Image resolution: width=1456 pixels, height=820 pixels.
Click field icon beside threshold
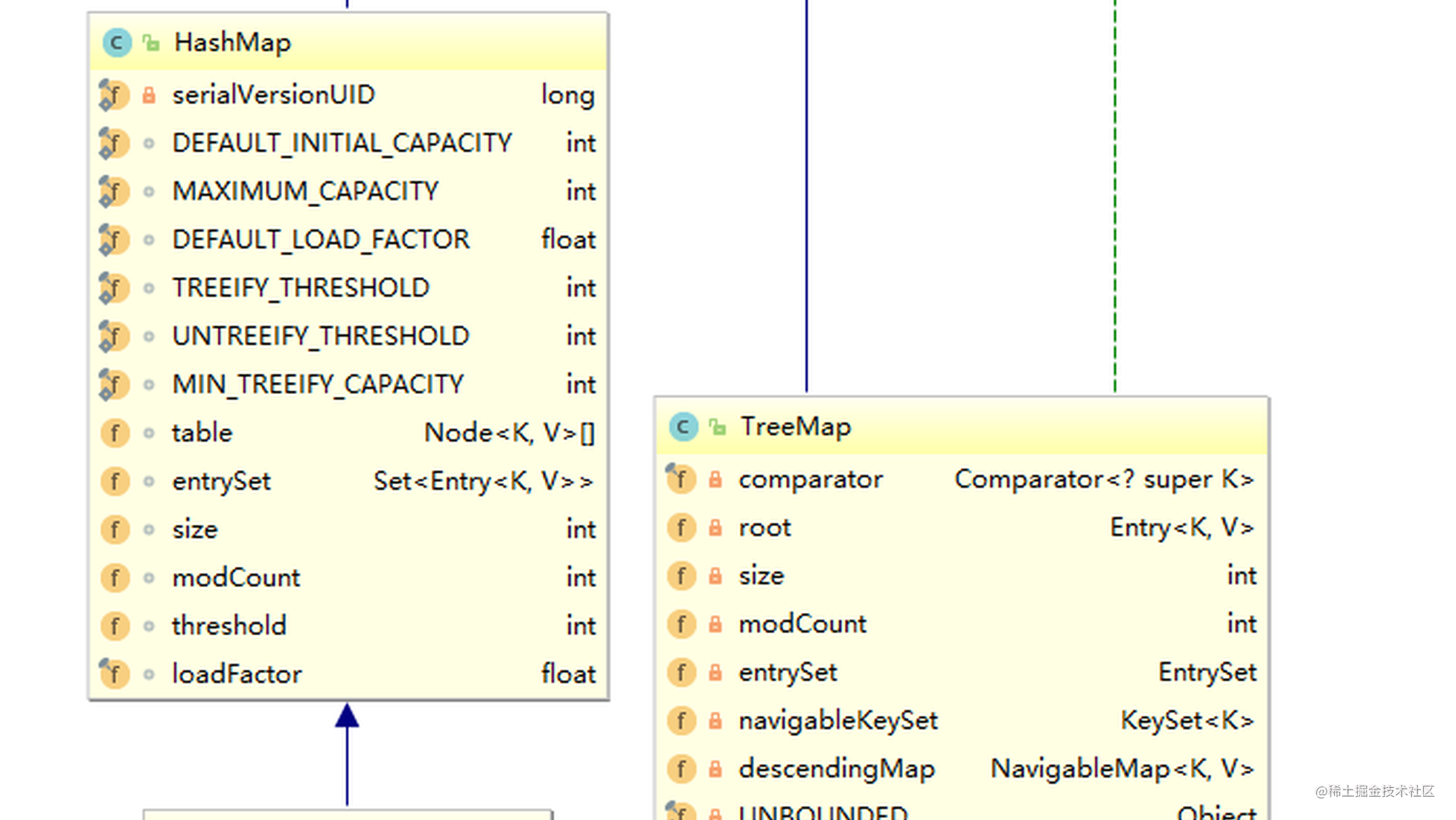pos(115,626)
